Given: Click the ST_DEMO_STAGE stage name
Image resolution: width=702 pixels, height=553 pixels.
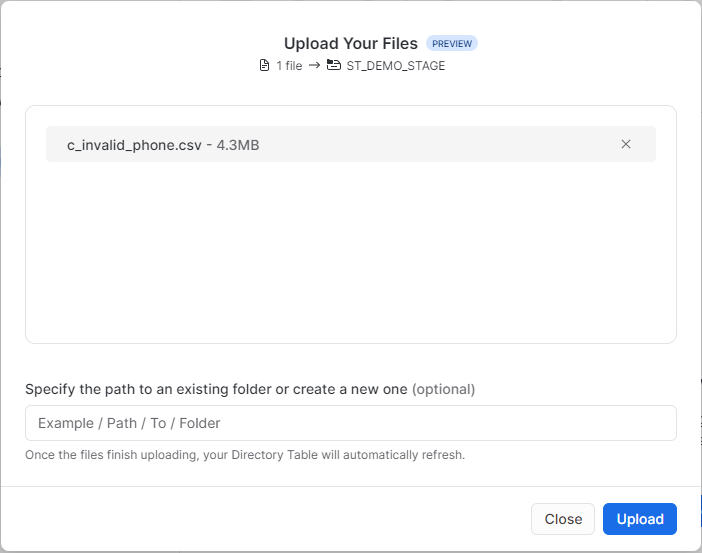Looking at the screenshot, I should tap(395, 66).
